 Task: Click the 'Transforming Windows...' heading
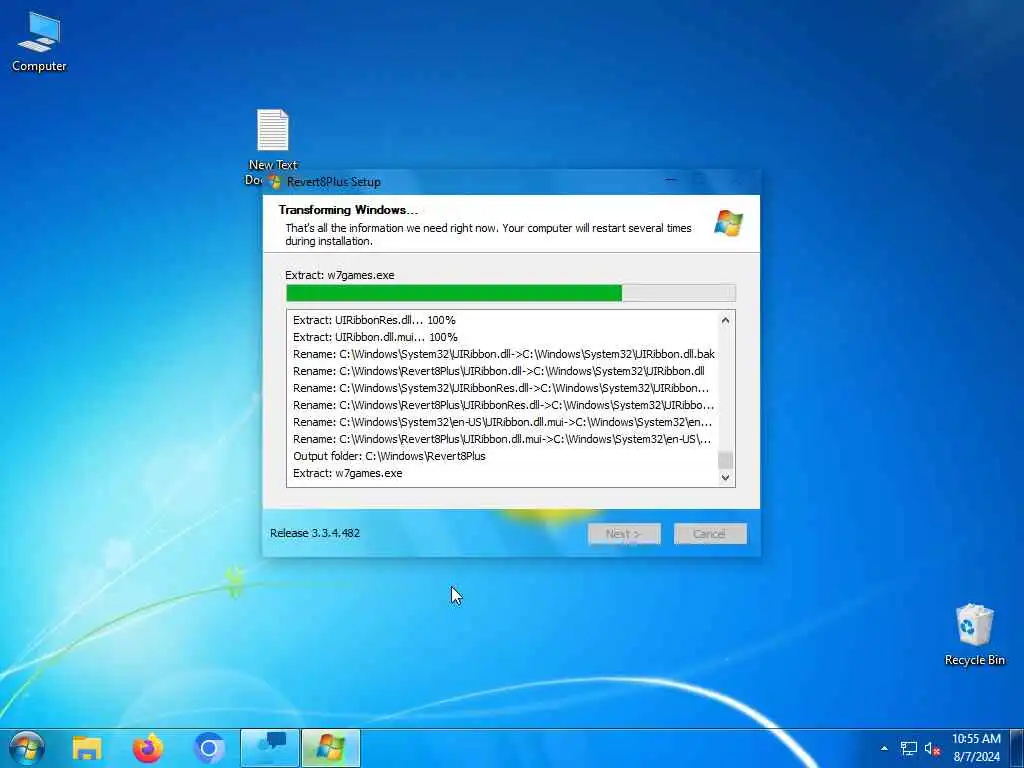pyautogui.click(x=348, y=210)
